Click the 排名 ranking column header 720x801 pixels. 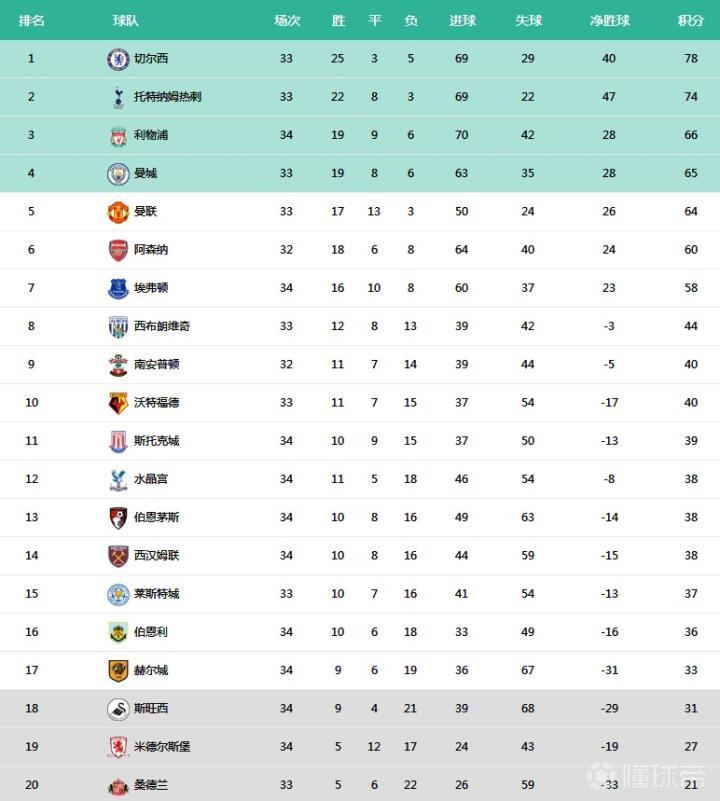point(31,20)
